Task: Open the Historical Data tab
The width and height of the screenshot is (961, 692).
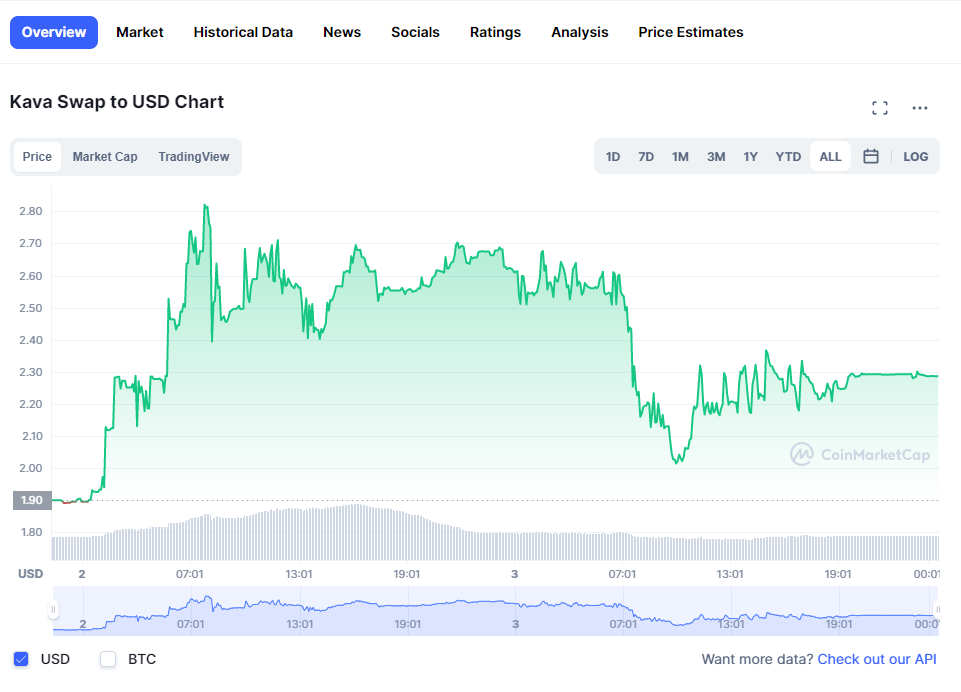Action: pos(243,32)
